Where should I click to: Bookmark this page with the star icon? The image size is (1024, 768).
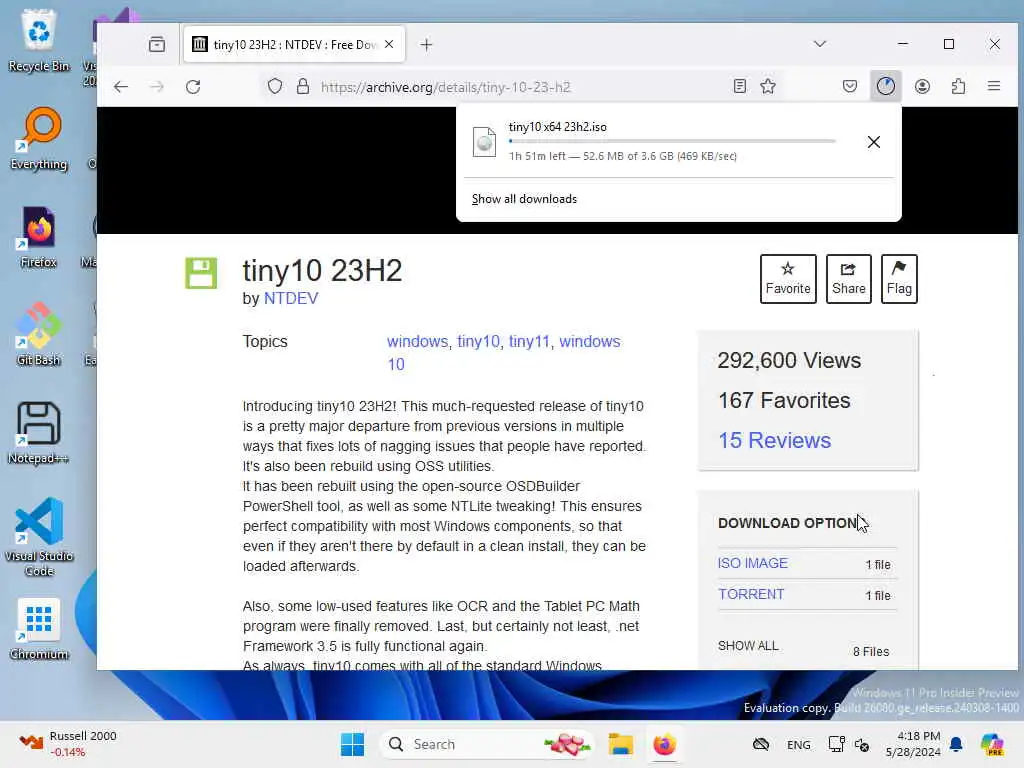coord(768,86)
